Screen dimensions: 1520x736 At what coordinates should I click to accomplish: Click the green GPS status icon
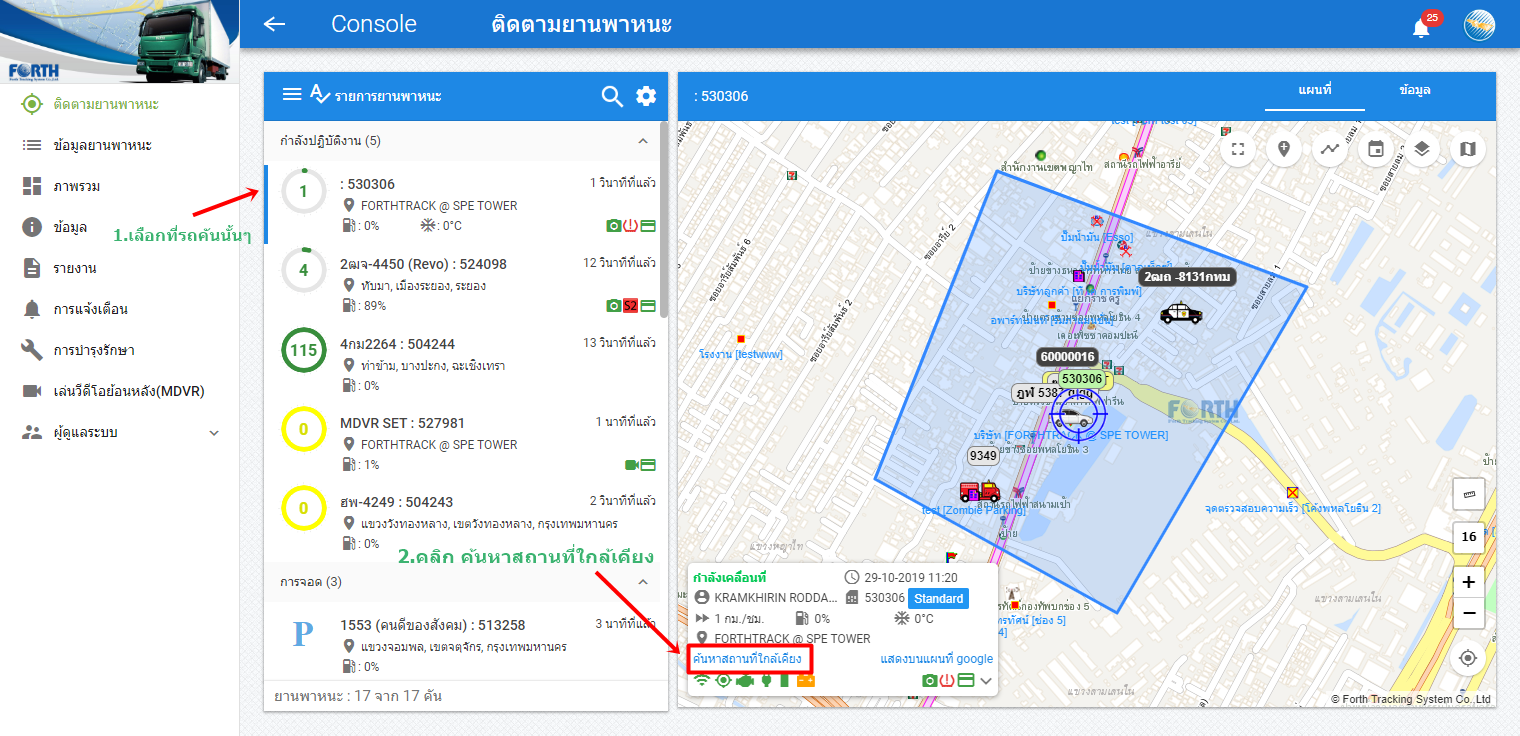click(722, 681)
